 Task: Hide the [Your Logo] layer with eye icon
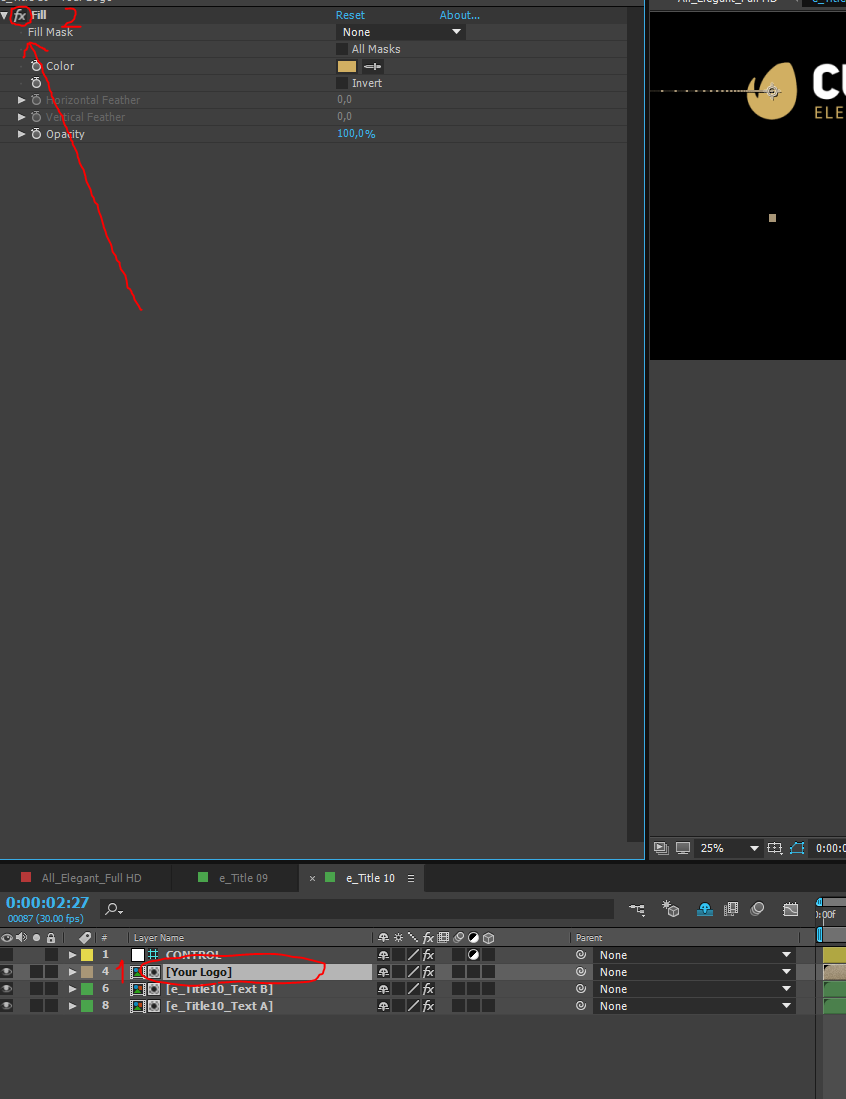point(7,972)
